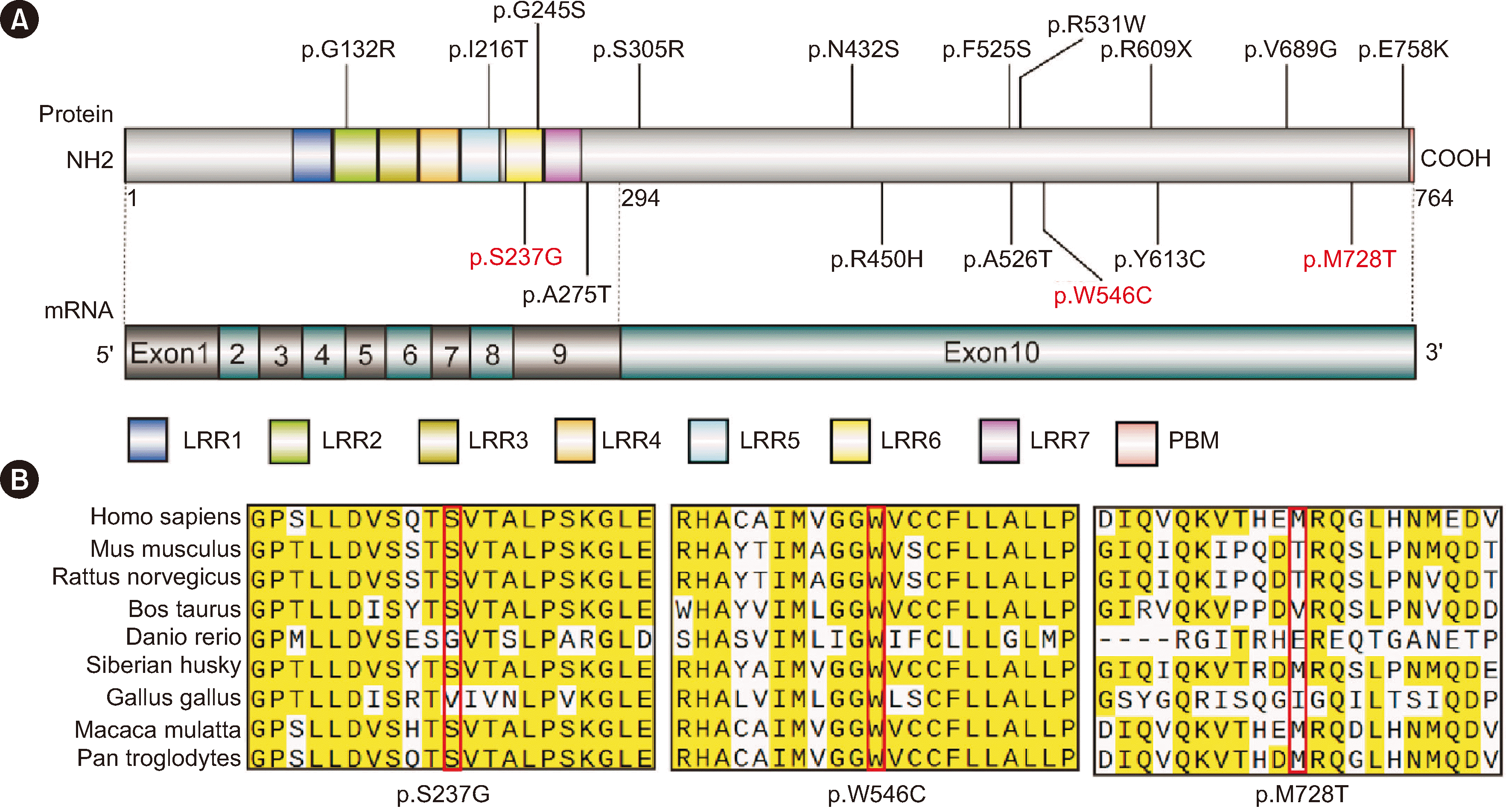Click the p.R531W mutation label

pyautogui.click(x=1096, y=25)
